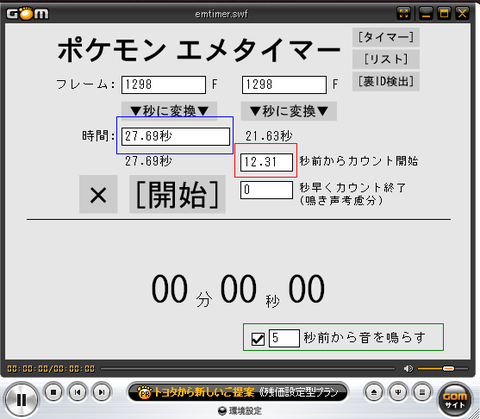The height and width of the screenshot is (419, 480).
Task: Click the playback seek bar
Action: coord(247,369)
